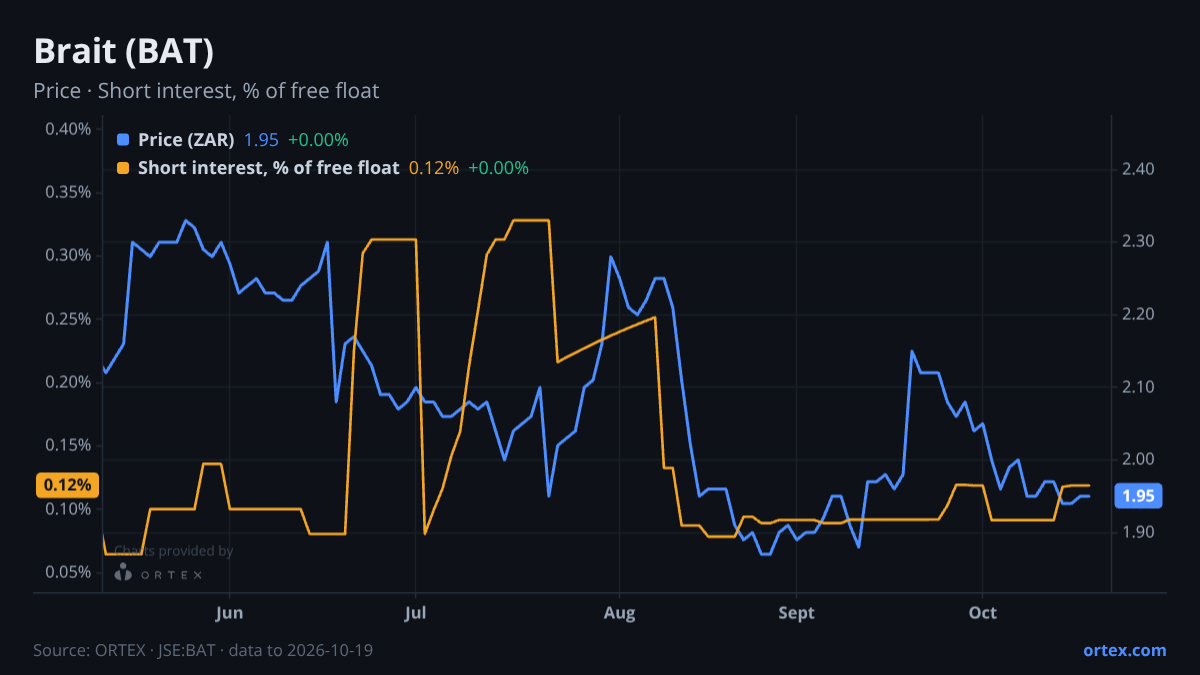
Task: Click the source note 'data to 2026-10-19'
Action: pyautogui.click(x=301, y=650)
